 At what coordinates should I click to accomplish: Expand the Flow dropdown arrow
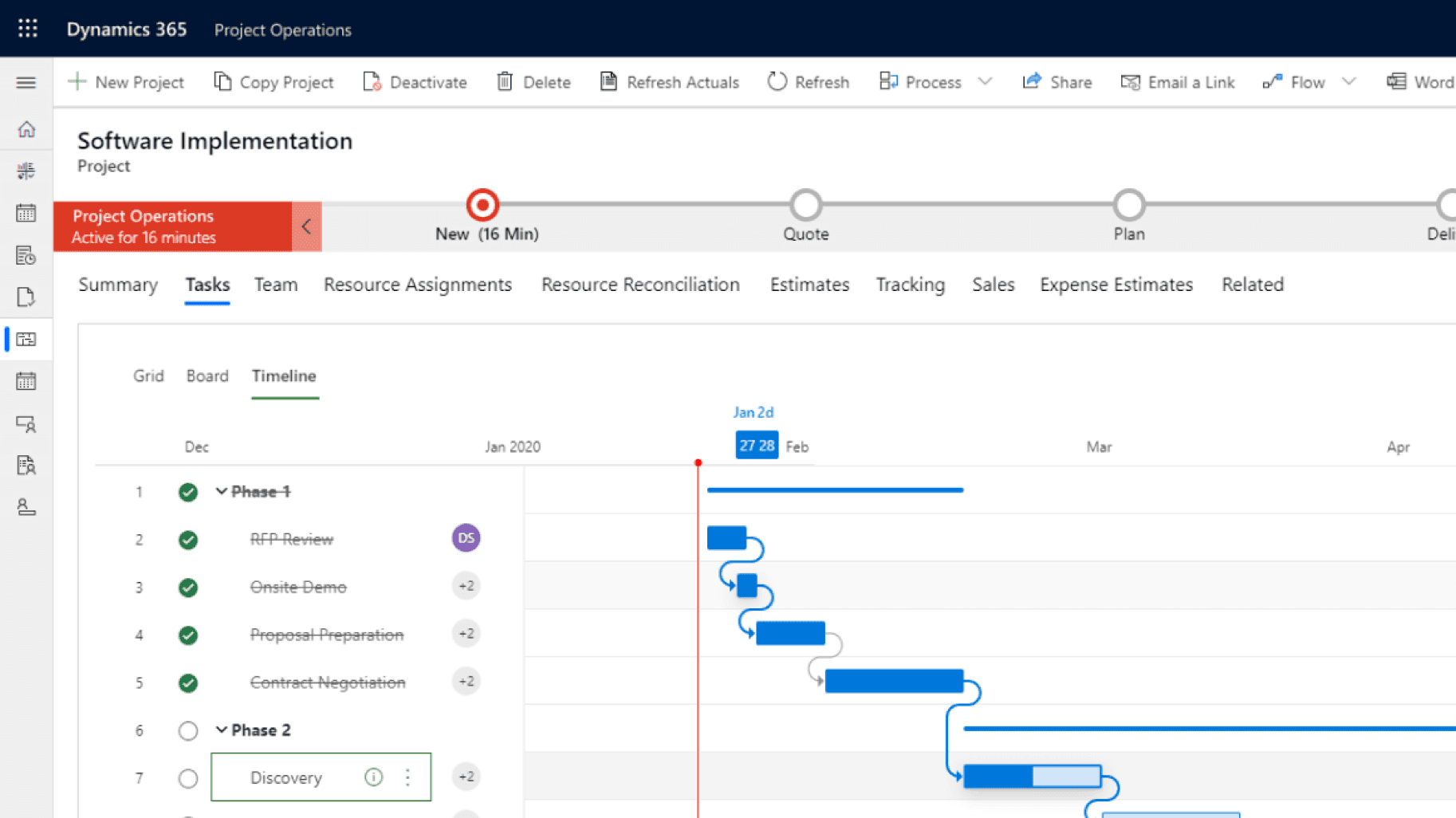[1348, 82]
